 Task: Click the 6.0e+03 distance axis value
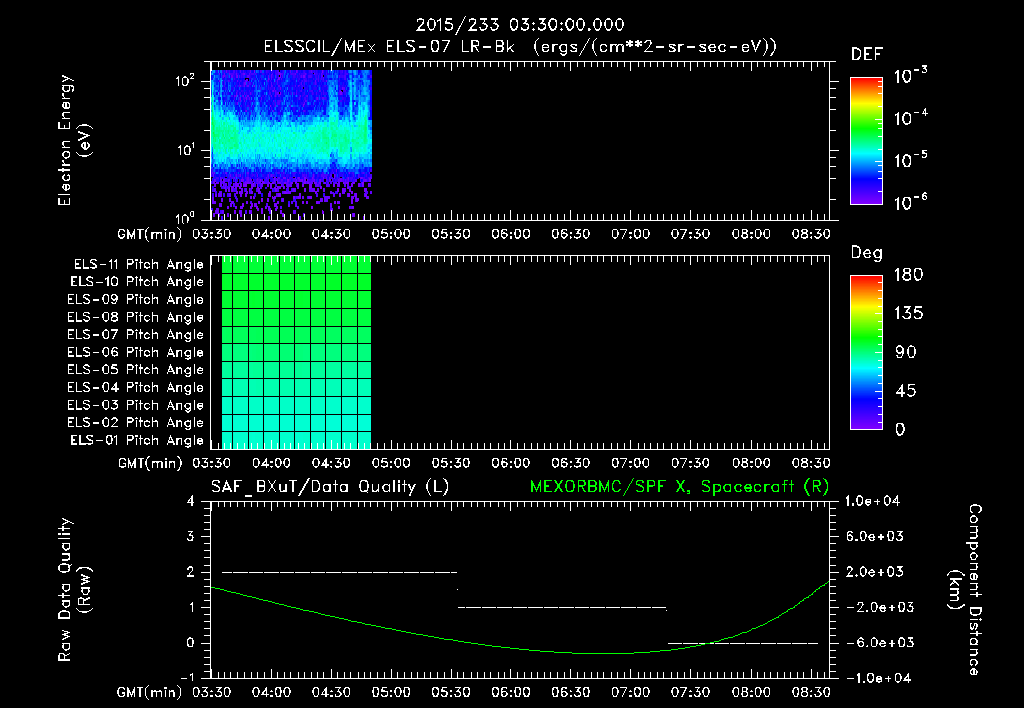(x=875, y=536)
